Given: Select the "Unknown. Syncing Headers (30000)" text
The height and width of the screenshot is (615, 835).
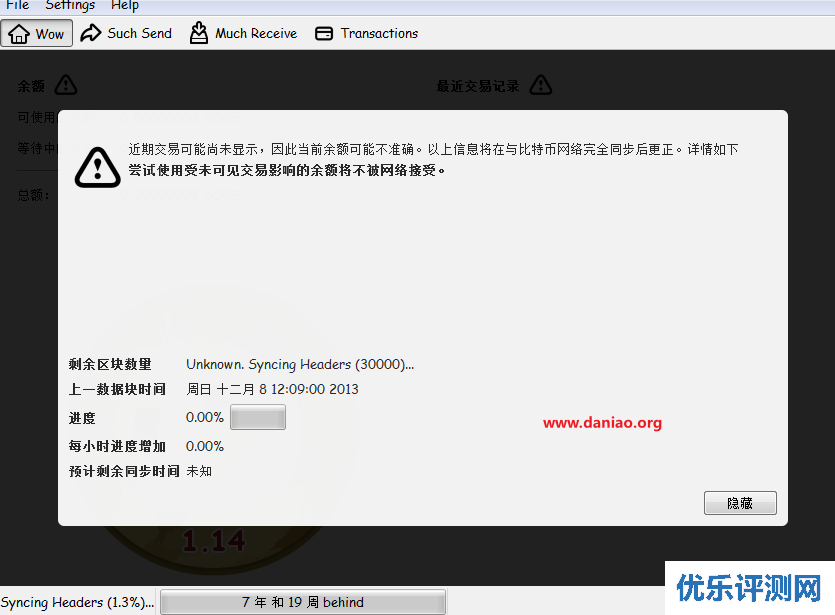Looking at the screenshot, I should [x=300, y=364].
